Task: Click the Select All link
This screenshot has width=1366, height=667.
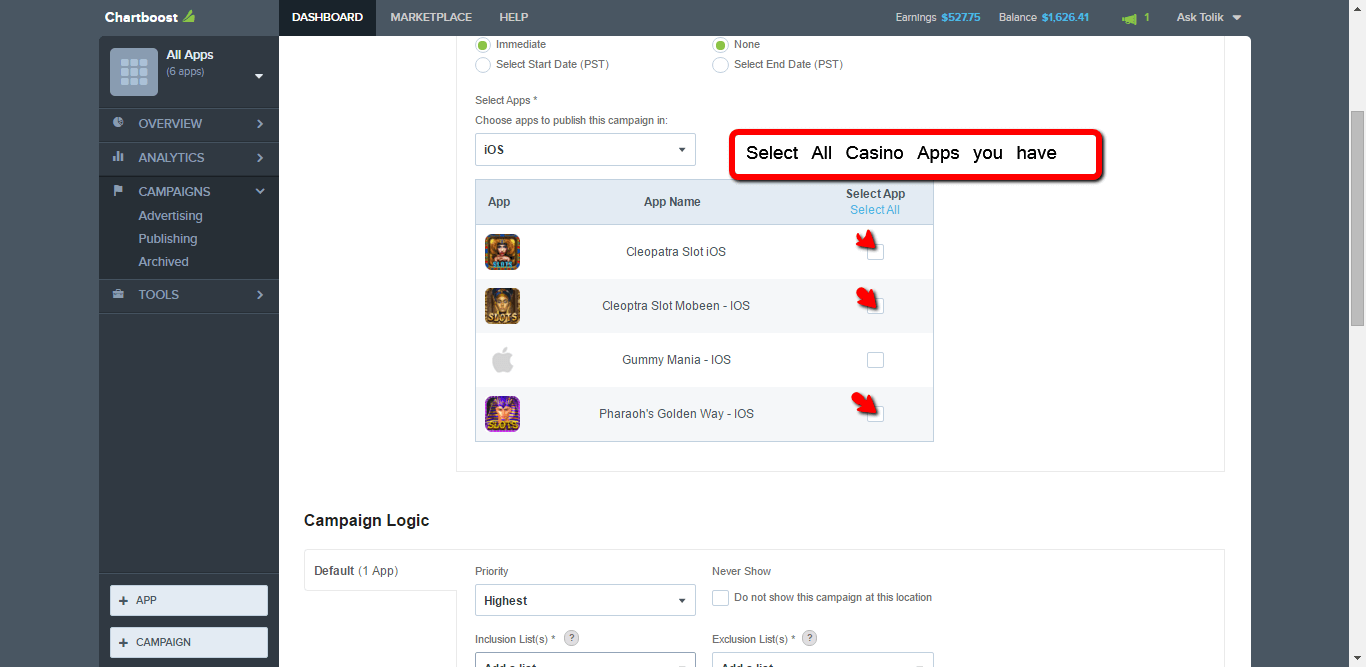Action: pos(875,210)
